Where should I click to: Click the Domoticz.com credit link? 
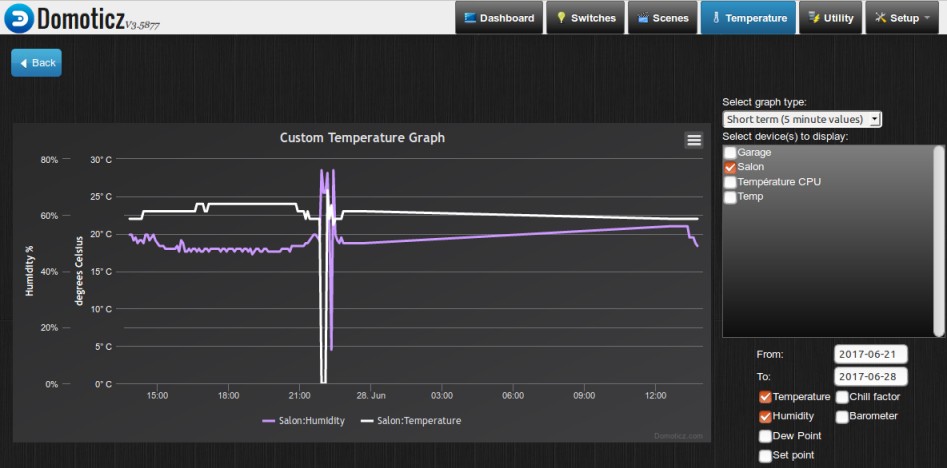(678, 436)
